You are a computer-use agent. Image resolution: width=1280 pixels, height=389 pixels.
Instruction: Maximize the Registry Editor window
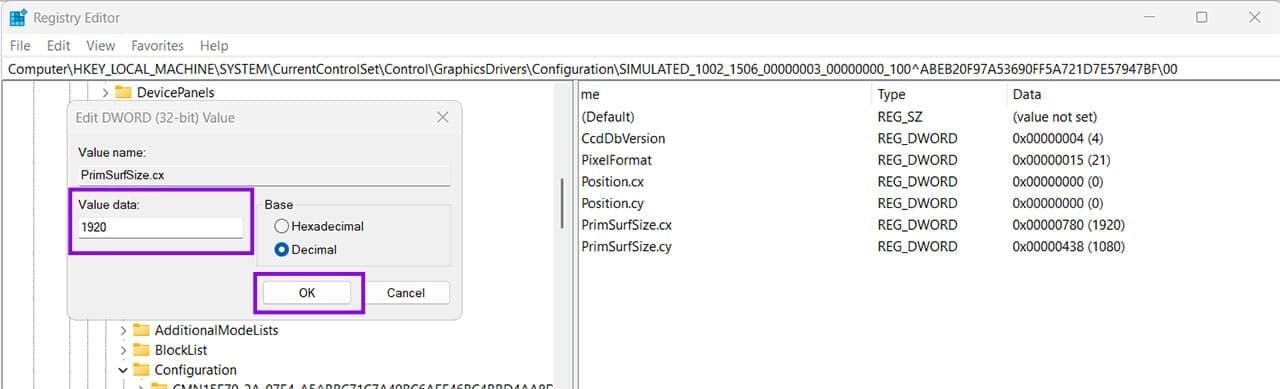1201,17
